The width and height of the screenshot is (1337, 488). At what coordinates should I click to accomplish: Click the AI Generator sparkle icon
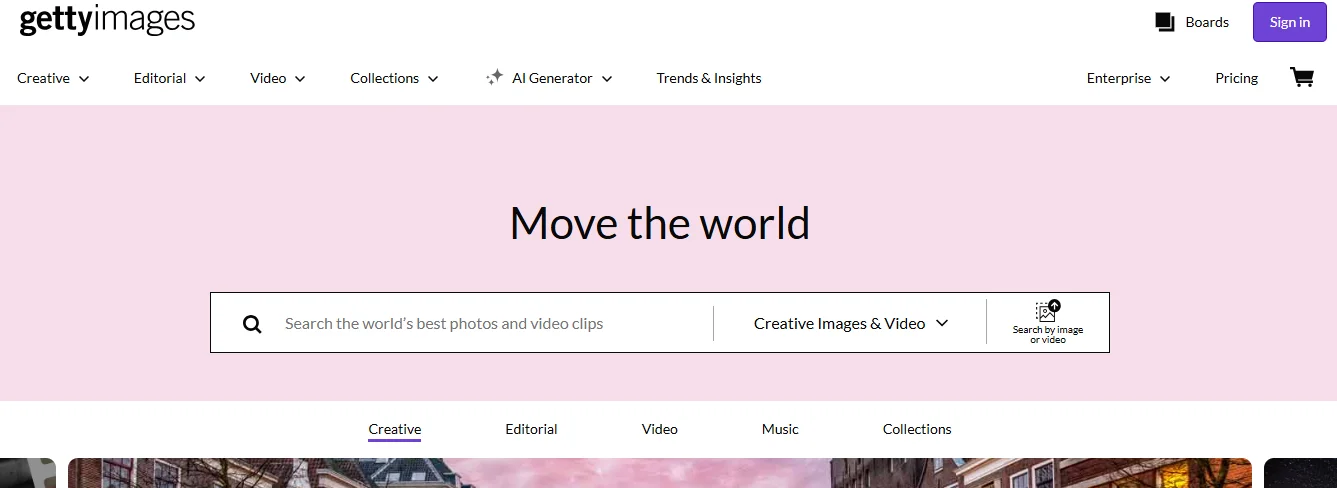(494, 78)
